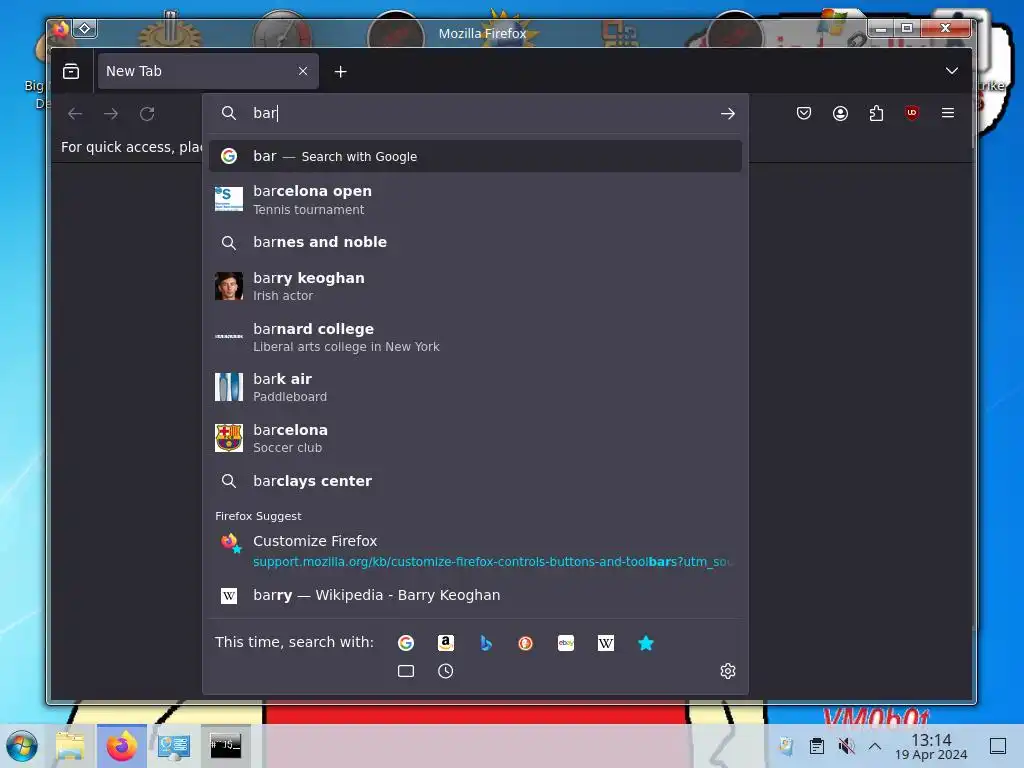Search this time with Bing icon
Viewport: 1024px width, 768px height.
coord(485,643)
